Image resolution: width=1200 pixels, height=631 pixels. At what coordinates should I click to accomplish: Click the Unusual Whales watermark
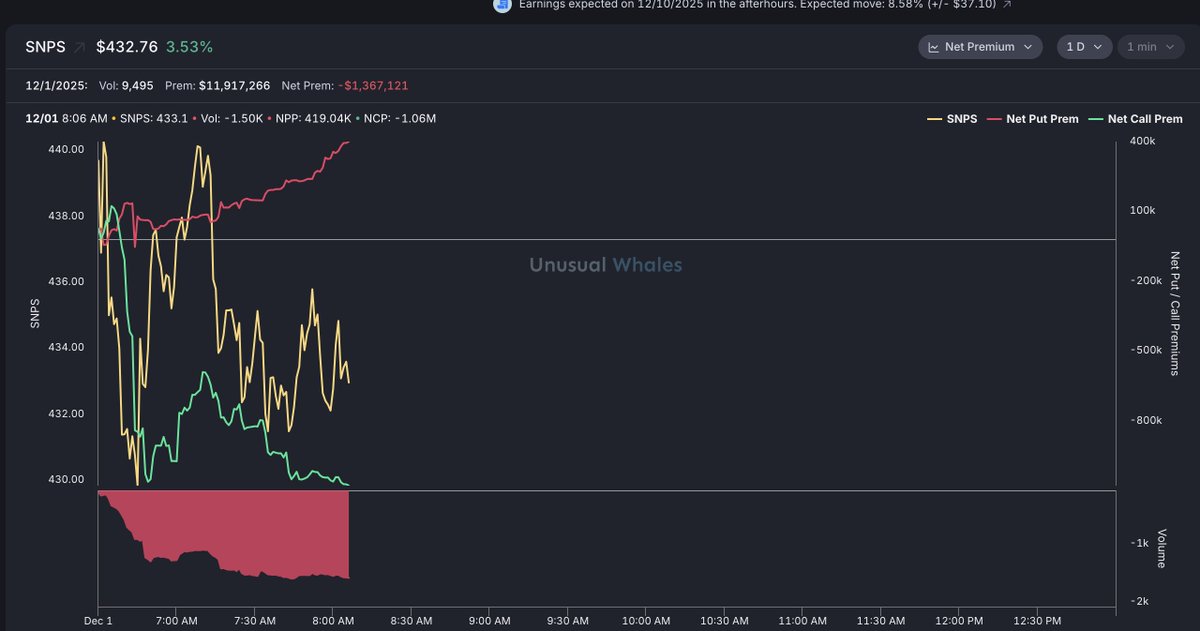(x=605, y=265)
